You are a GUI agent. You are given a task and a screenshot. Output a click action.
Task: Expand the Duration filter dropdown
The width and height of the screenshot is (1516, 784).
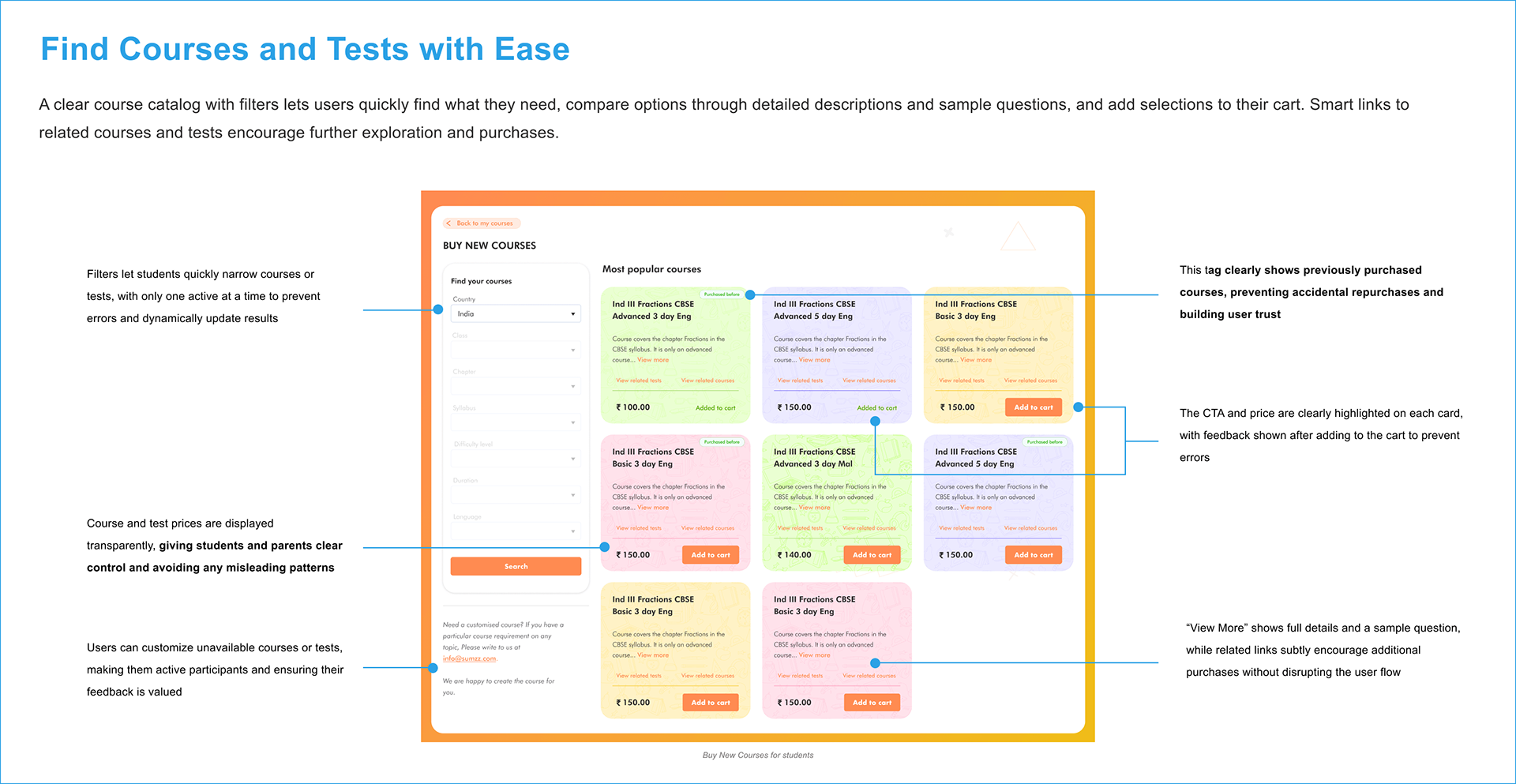(516, 495)
